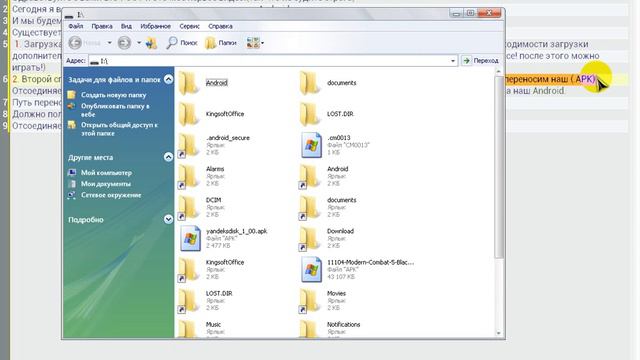Click the .cm0013 file name text
The width and height of the screenshot is (640, 360).
click(338, 138)
